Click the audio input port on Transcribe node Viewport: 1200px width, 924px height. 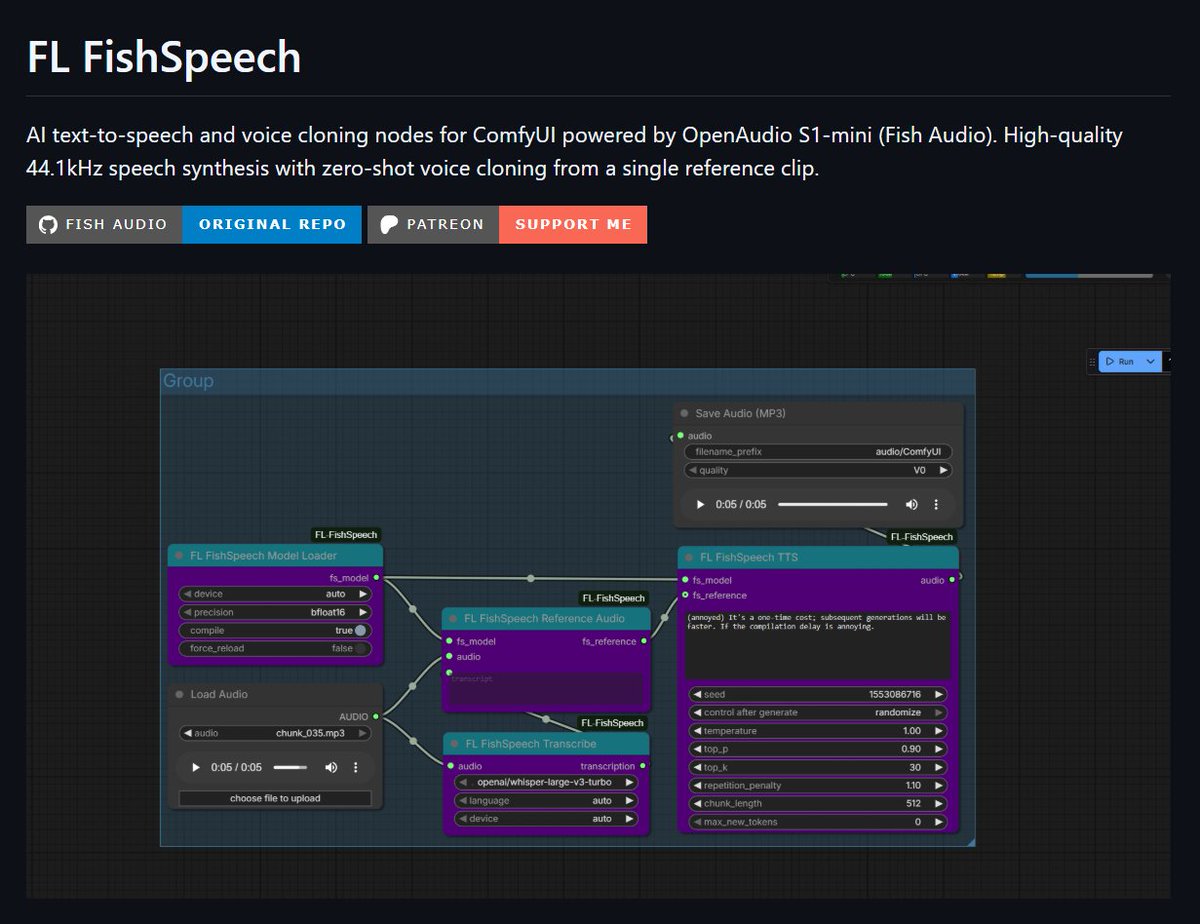pyautogui.click(x=450, y=766)
